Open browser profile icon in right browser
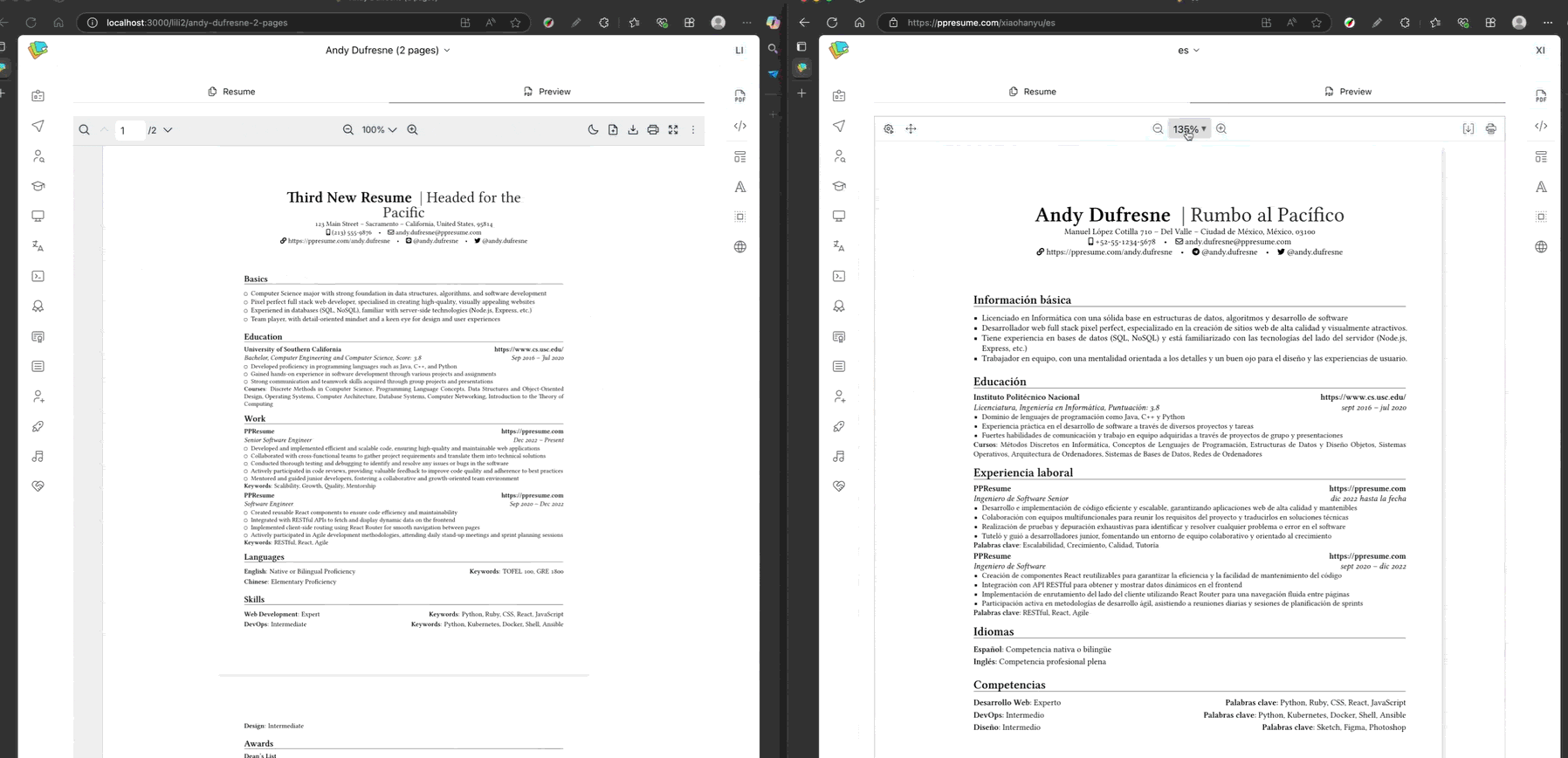 pos(1519,23)
